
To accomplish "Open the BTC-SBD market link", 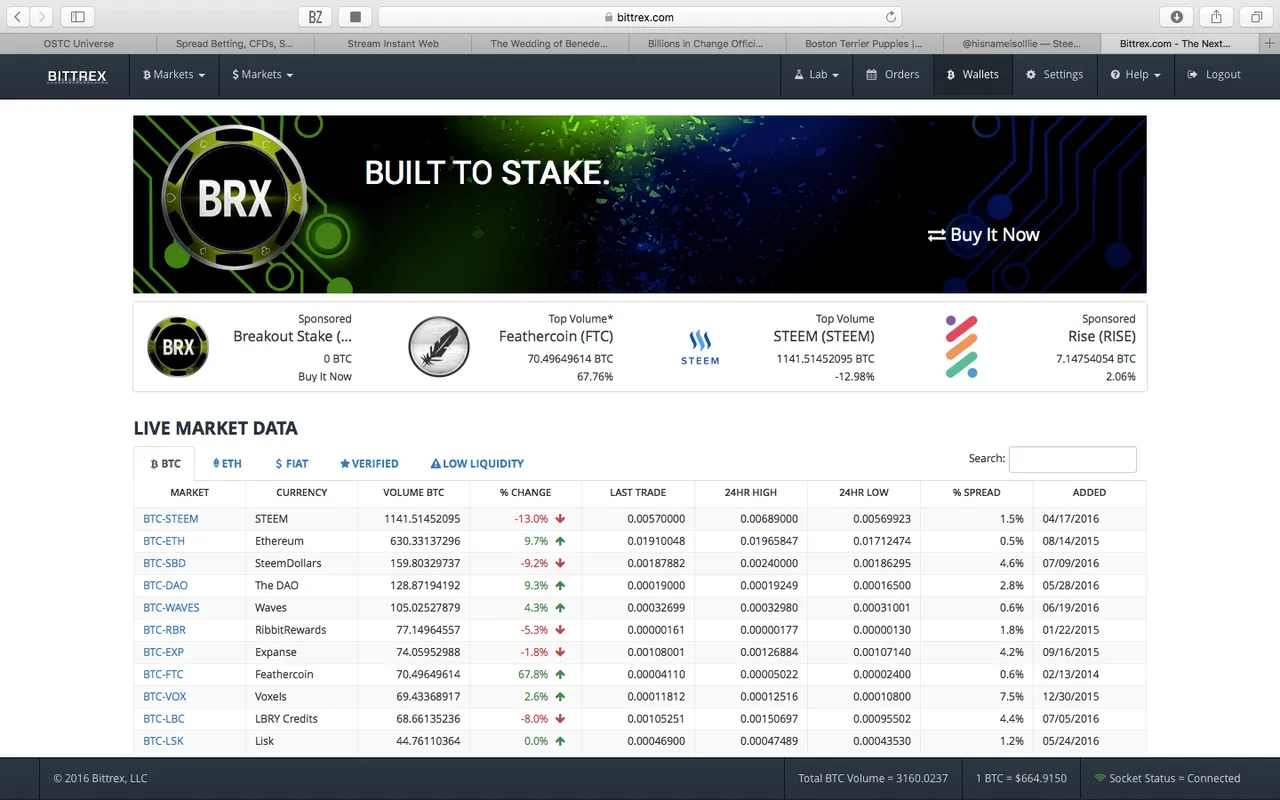I will pyautogui.click(x=164, y=563).
